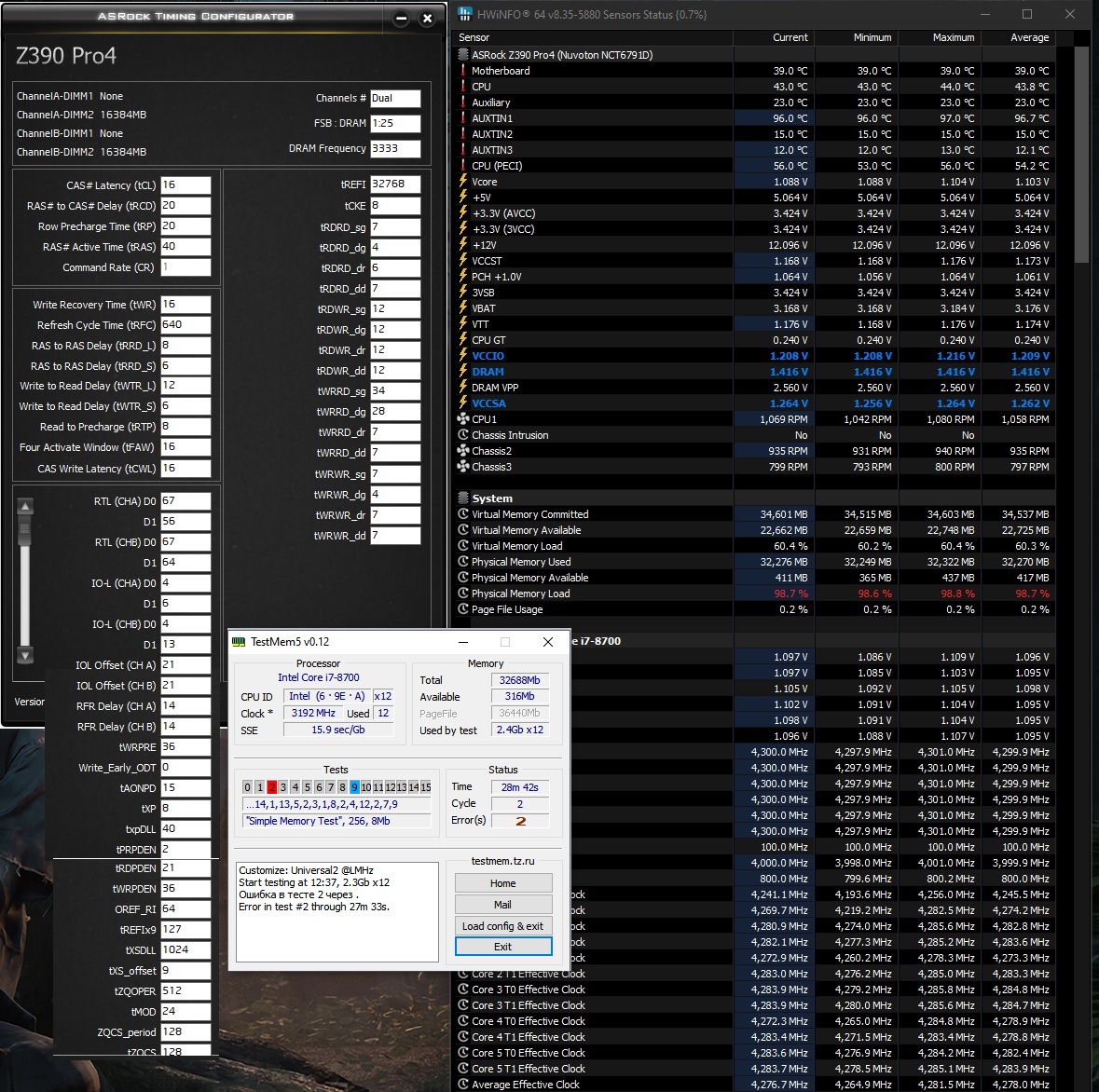Click red test 2 box in TestMem5
Image resolution: width=1099 pixels, height=1092 pixels.
[x=271, y=787]
